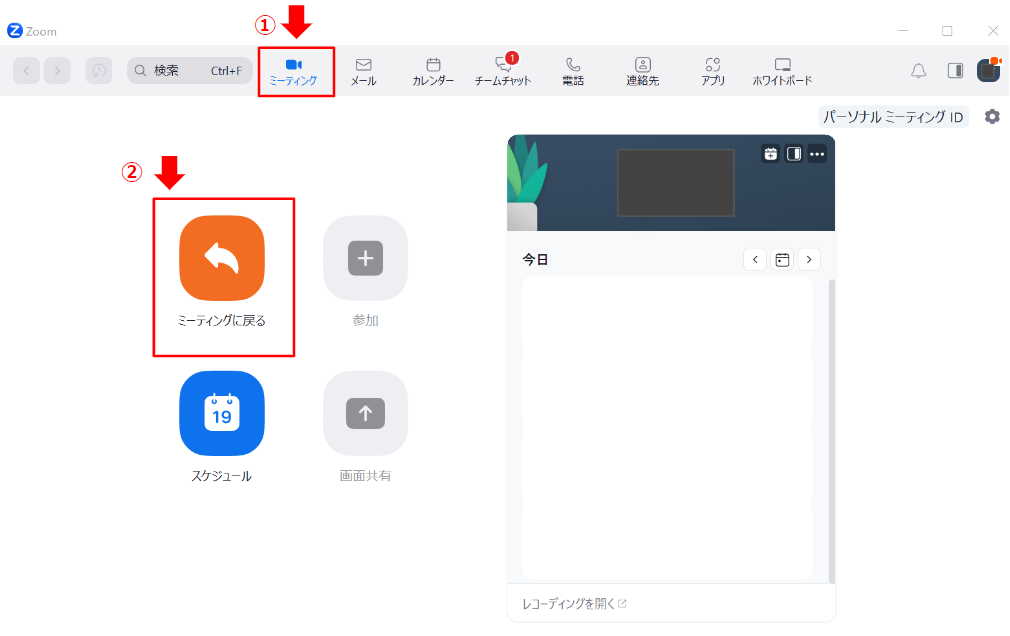Open the アプリ tab
This screenshot has height=636, width=1010.
712,72
